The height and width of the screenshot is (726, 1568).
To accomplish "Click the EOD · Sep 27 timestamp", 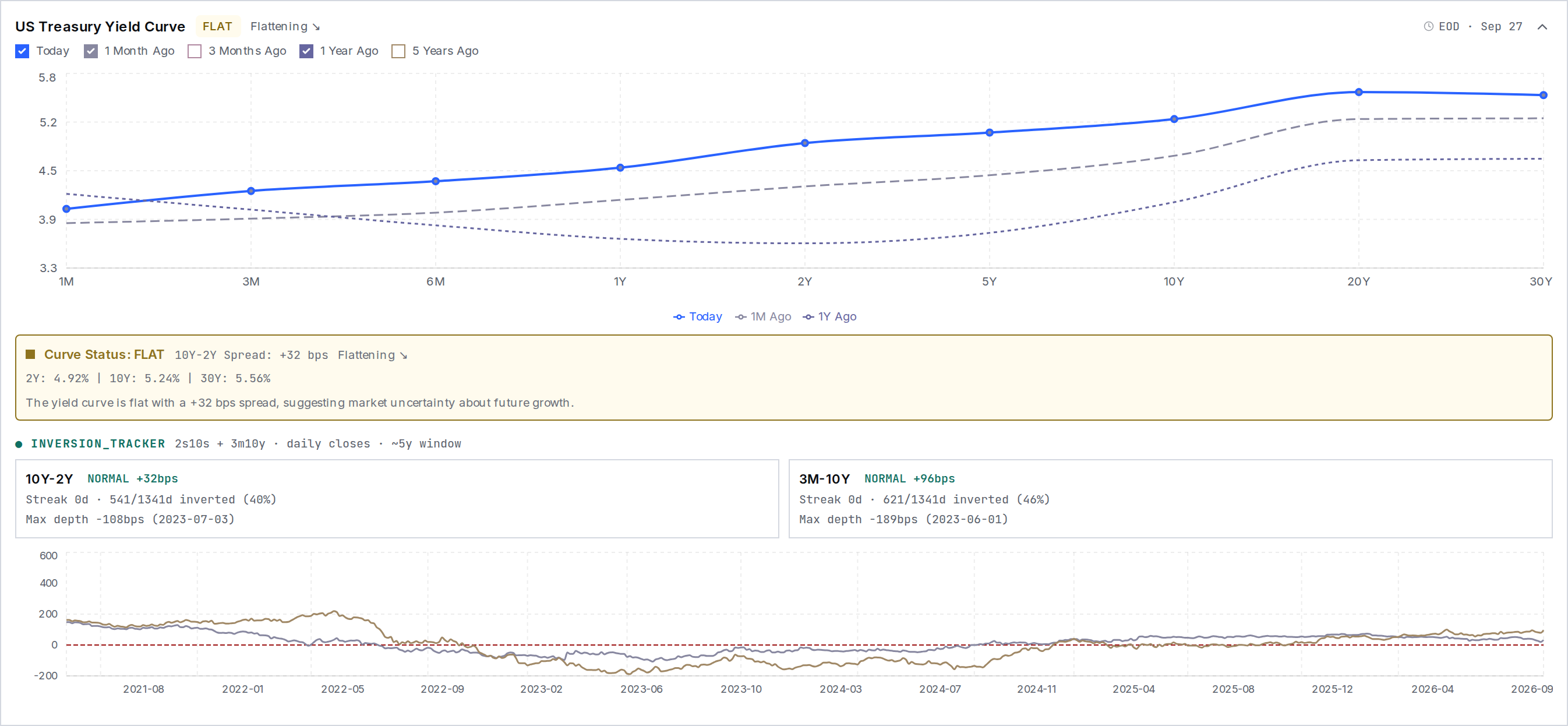I will tap(1479, 26).
